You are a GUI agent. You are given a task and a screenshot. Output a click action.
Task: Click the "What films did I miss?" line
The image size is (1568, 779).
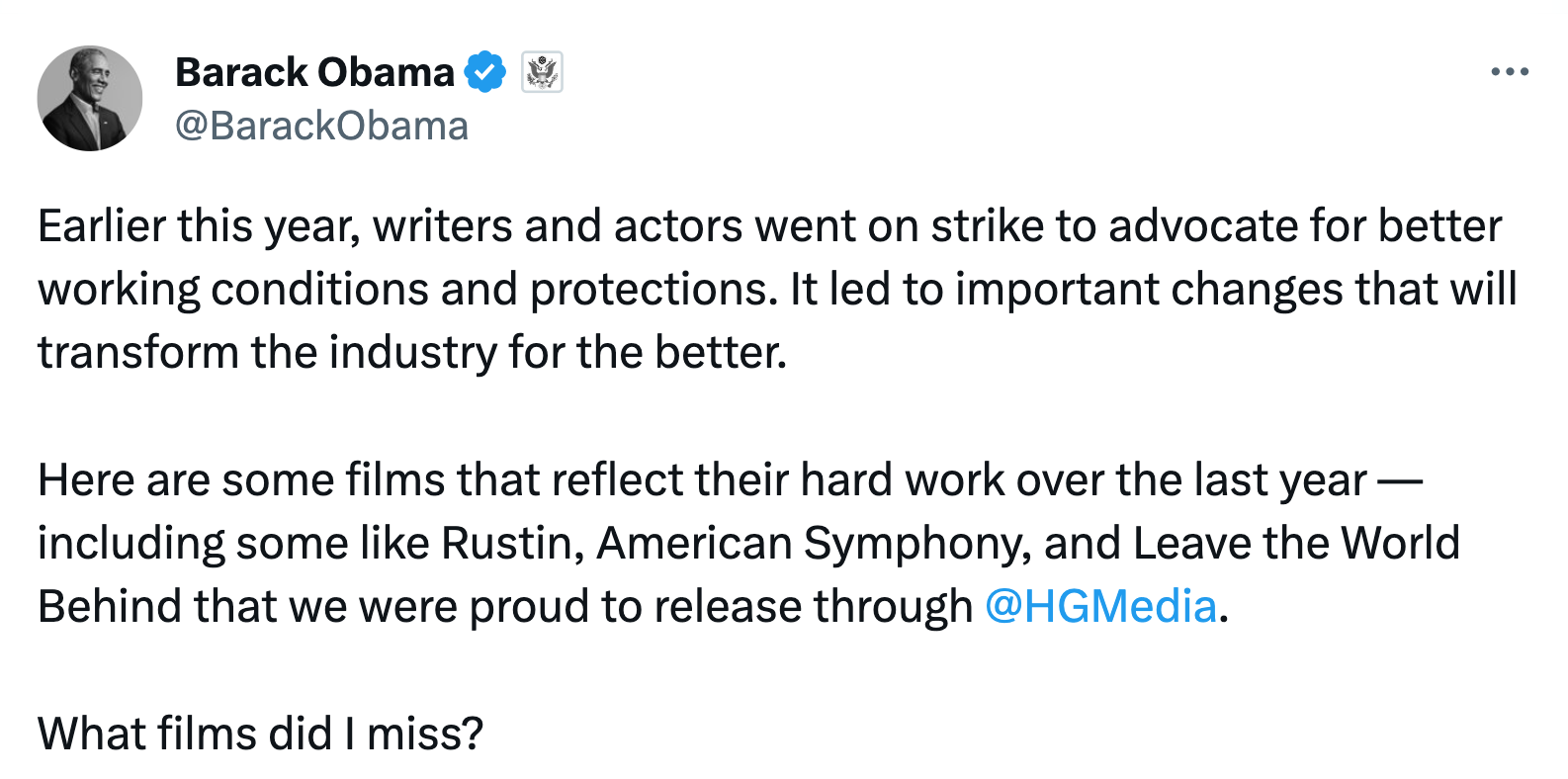tap(260, 734)
